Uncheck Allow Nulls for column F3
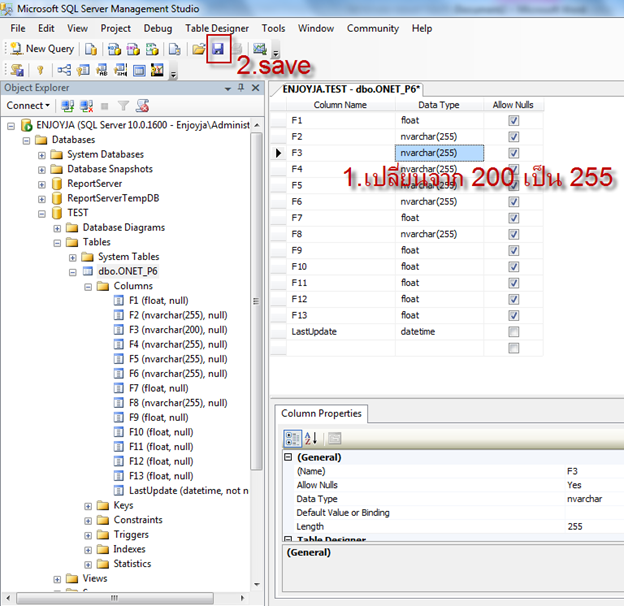This screenshot has height=606, width=624. (x=514, y=153)
